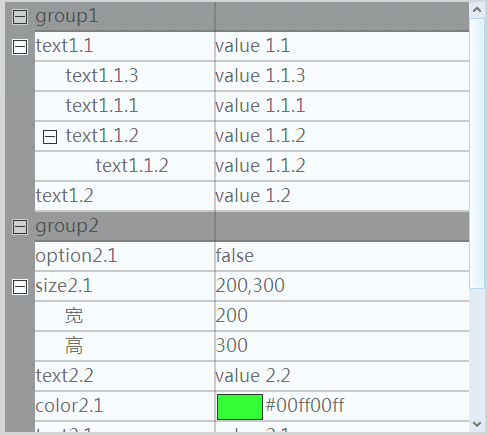Collapse the group1 section
This screenshot has height=435, width=487.
[20, 17]
